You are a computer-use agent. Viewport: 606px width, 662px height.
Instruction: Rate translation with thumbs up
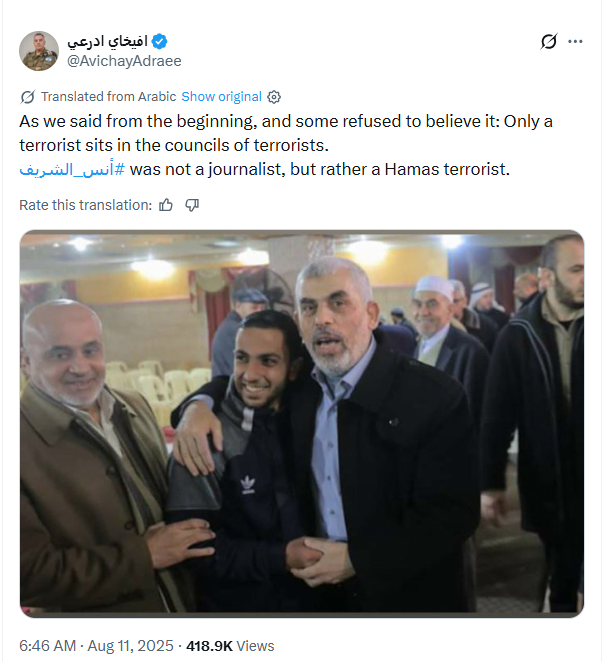tap(166, 205)
